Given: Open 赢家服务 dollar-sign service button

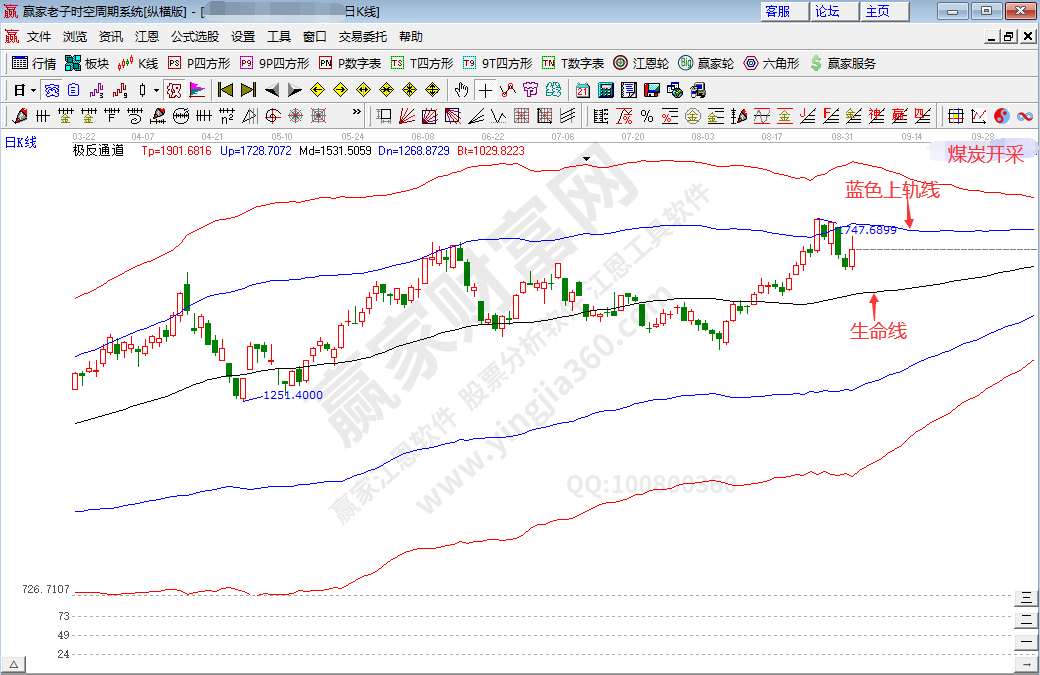Looking at the screenshot, I should click(x=842, y=63).
